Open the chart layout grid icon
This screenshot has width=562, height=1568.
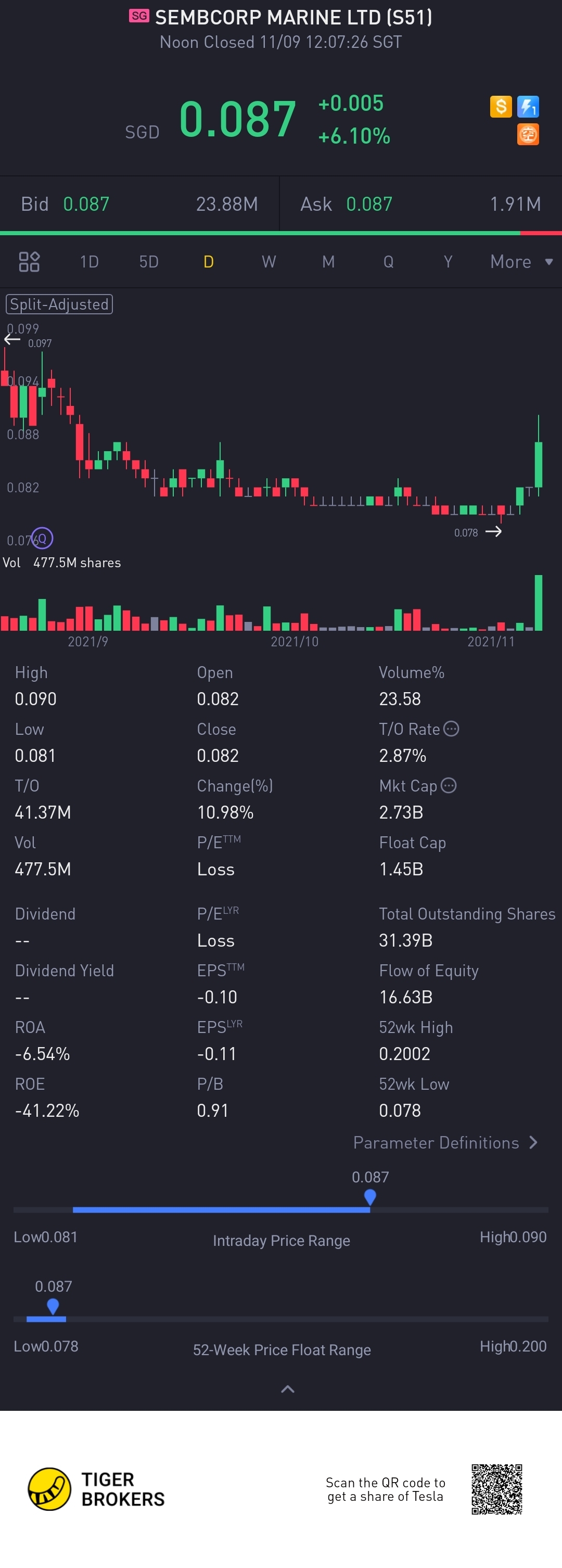tap(29, 262)
